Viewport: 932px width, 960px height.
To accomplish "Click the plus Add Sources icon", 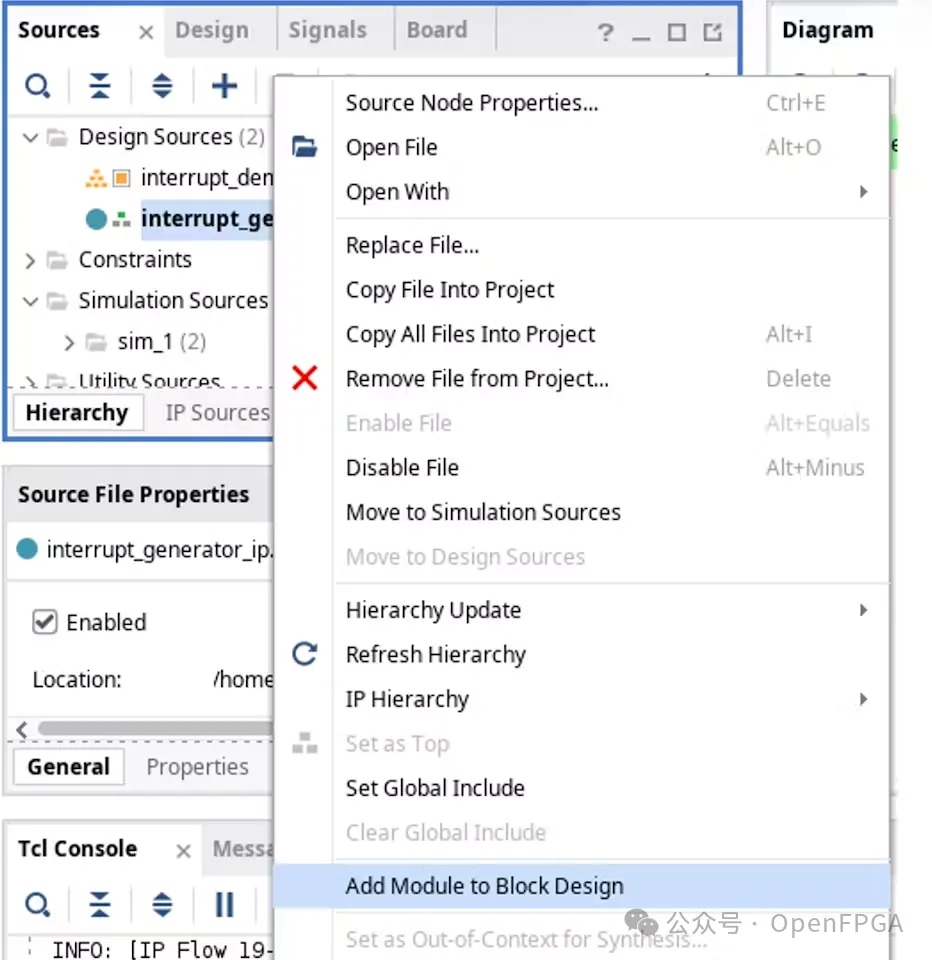I will click(224, 87).
